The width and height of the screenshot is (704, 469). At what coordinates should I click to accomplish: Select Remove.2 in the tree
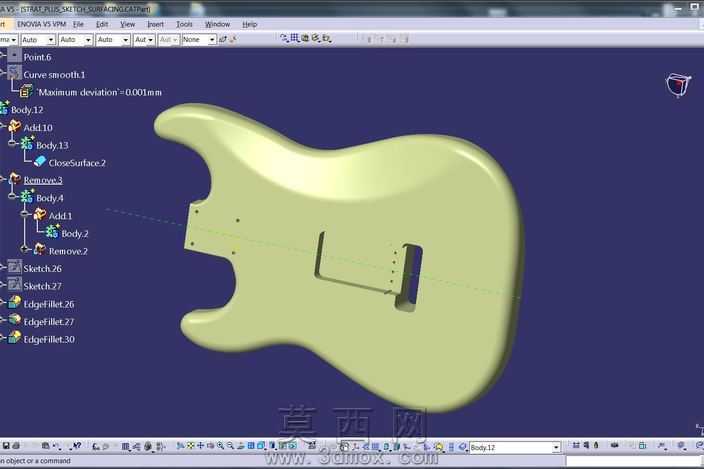click(68, 251)
